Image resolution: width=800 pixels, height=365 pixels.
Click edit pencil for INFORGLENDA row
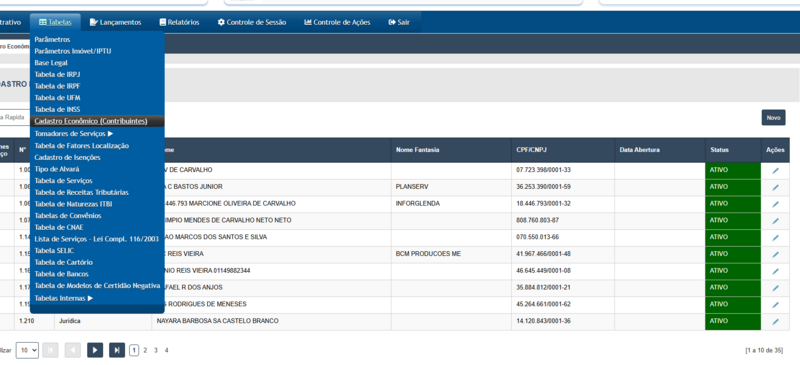775,204
